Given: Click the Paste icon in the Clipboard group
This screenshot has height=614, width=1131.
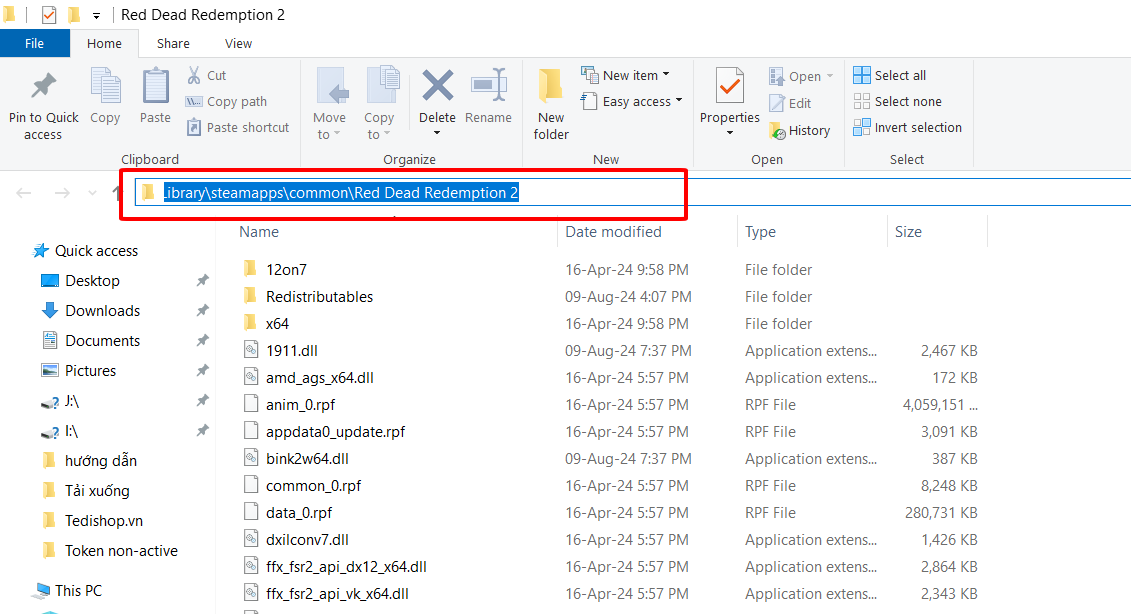Looking at the screenshot, I should click(155, 87).
